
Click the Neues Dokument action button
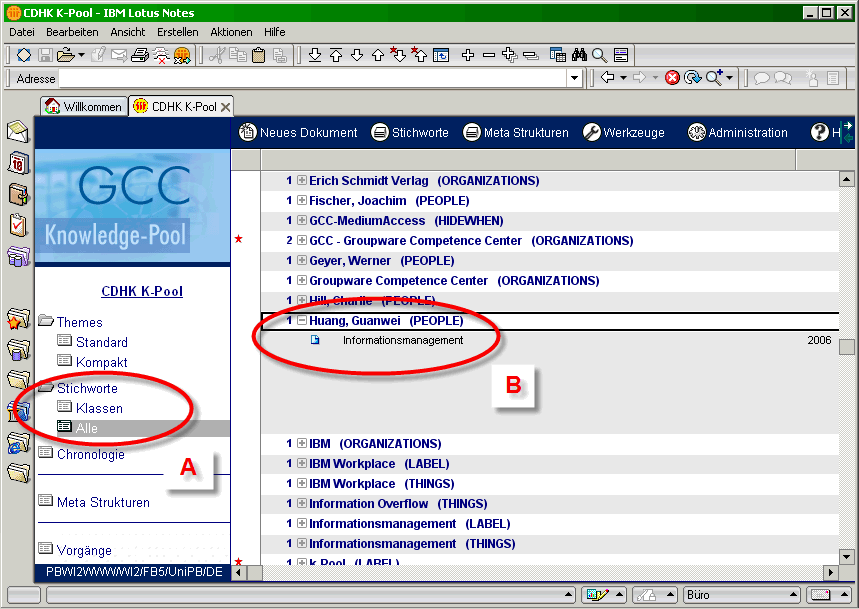[x=298, y=133]
